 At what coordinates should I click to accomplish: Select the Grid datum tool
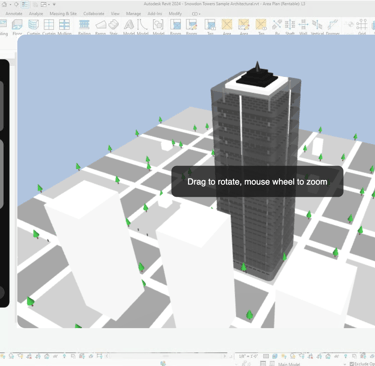pos(362,26)
